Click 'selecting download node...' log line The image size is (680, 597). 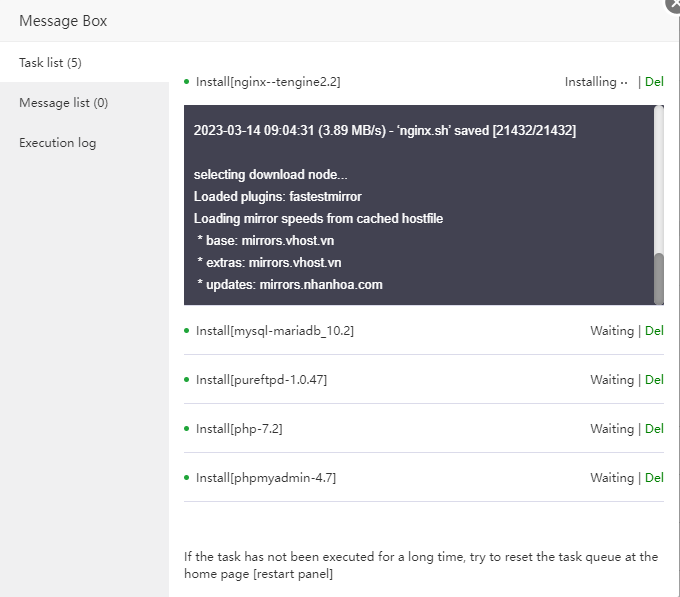tap(270, 175)
